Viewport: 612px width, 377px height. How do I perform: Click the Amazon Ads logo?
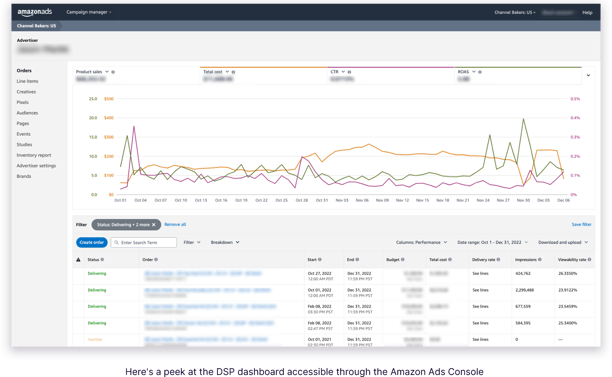tap(34, 12)
